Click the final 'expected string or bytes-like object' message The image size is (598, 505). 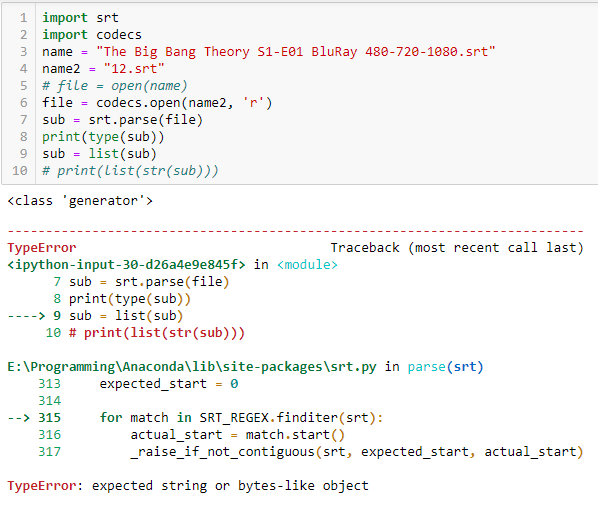pyautogui.click(x=230, y=486)
